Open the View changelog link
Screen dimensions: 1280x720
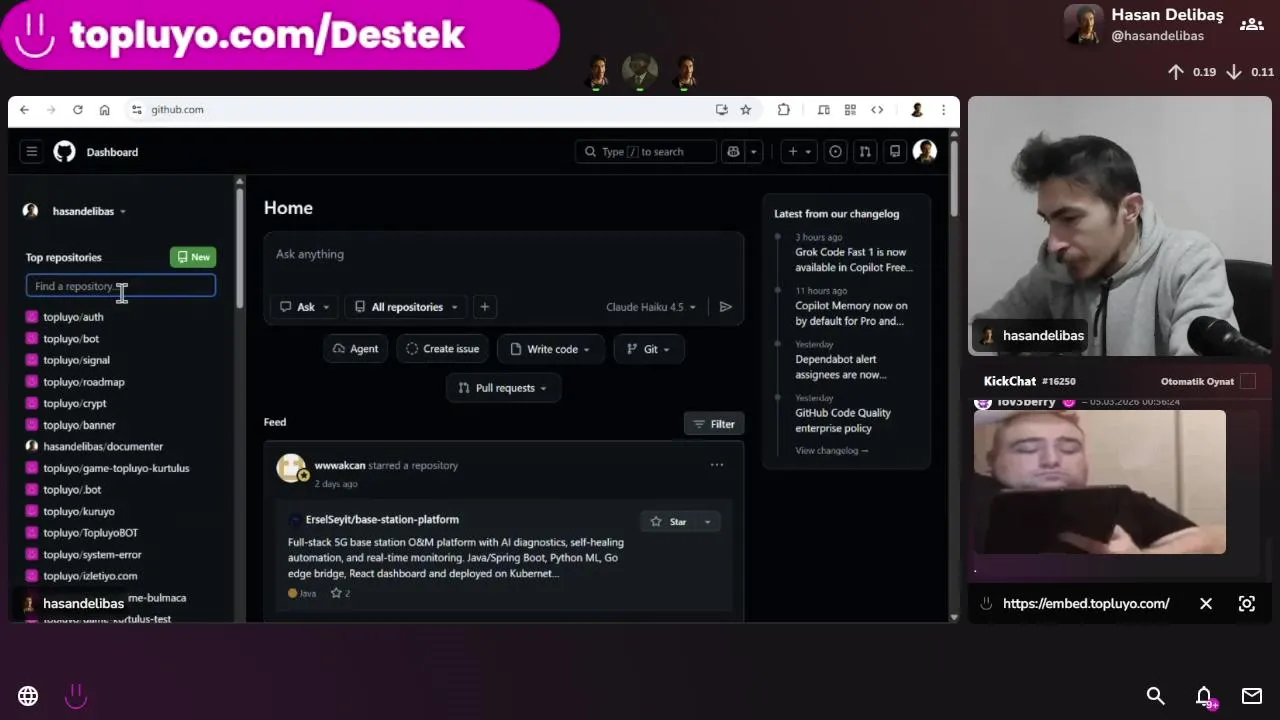coord(832,451)
